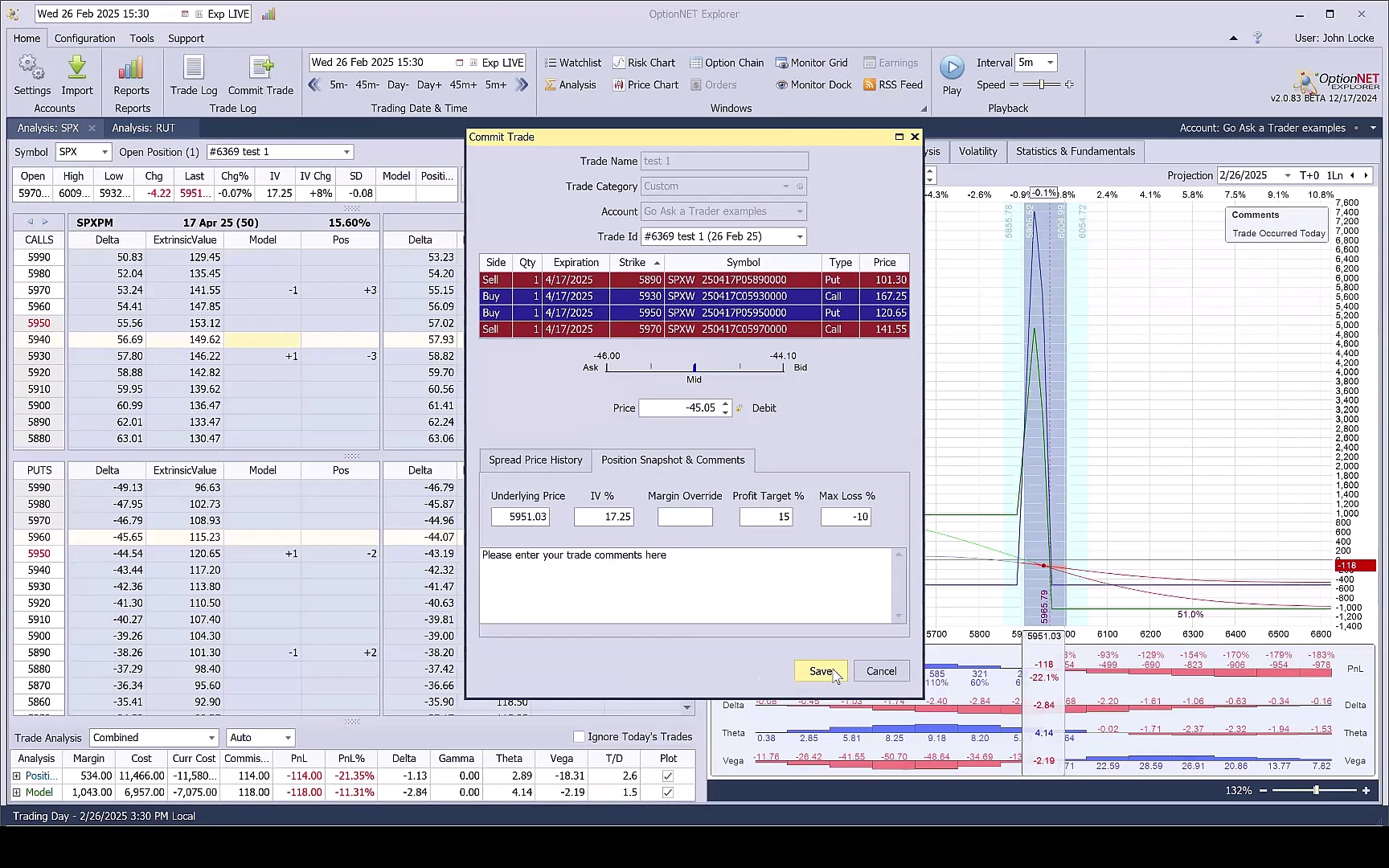The width and height of the screenshot is (1389, 868).
Task: Click the Commit Trade ribbon icon
Action: click(x=260, y=76)
